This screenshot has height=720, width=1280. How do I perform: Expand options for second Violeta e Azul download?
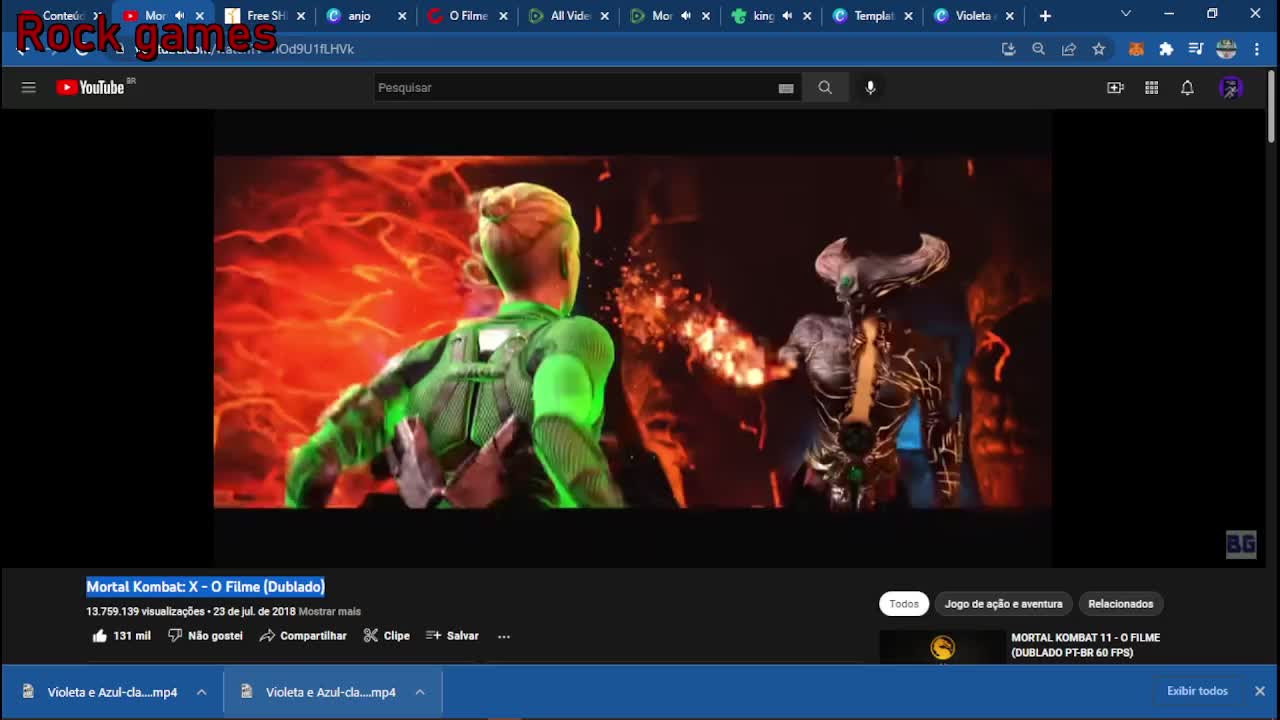tap(420, 692)
